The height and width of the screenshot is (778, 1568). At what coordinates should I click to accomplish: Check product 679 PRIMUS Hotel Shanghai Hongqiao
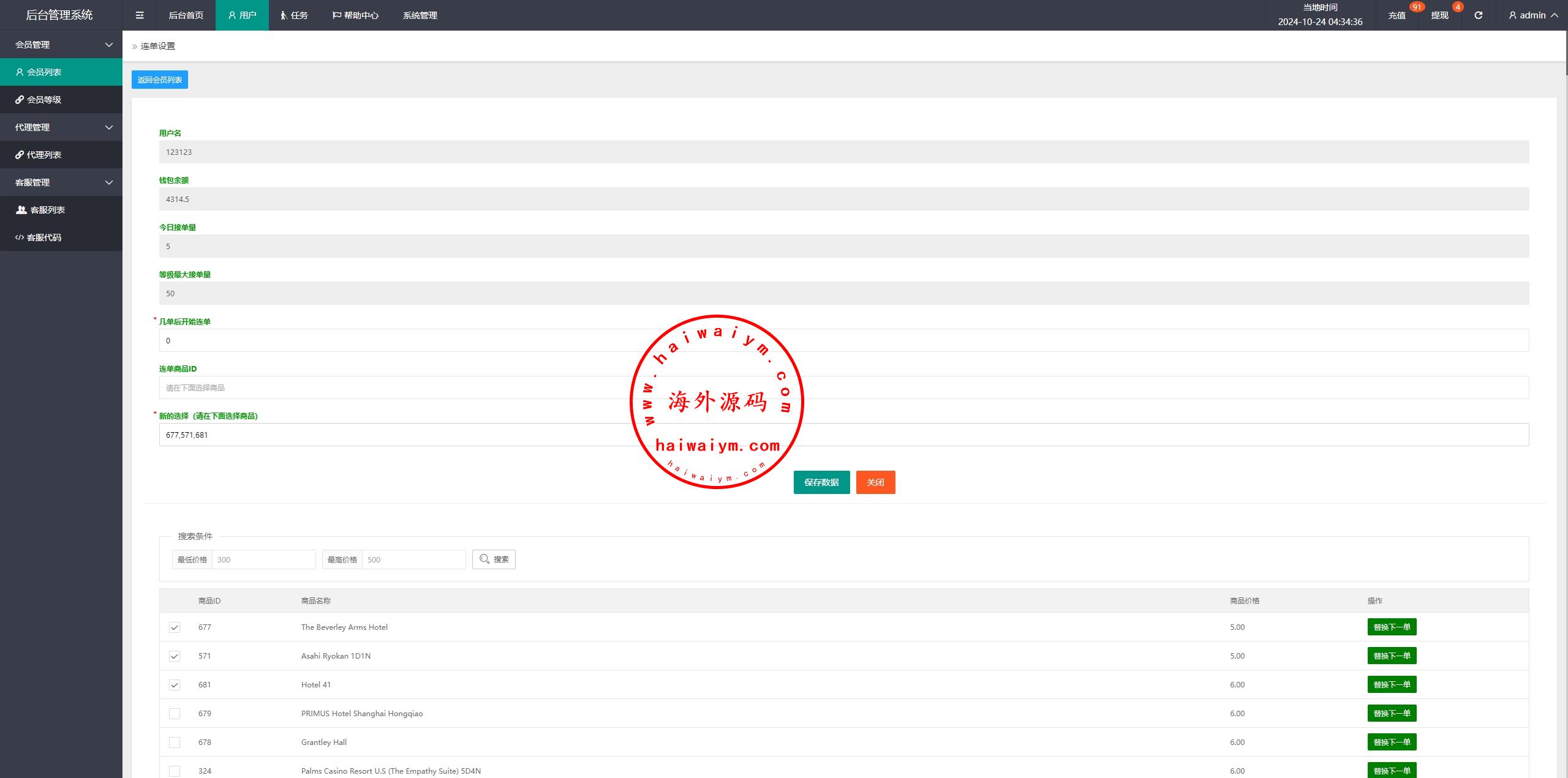(x=175, y=714)
